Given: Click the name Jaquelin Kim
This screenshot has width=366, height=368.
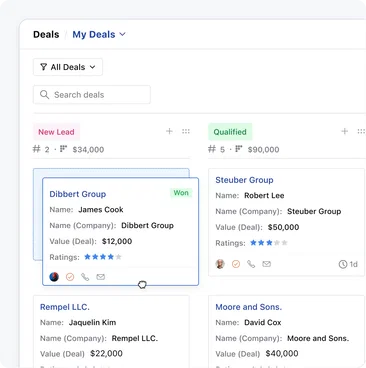Looking at the screenshot, I should tap(92, 323).
